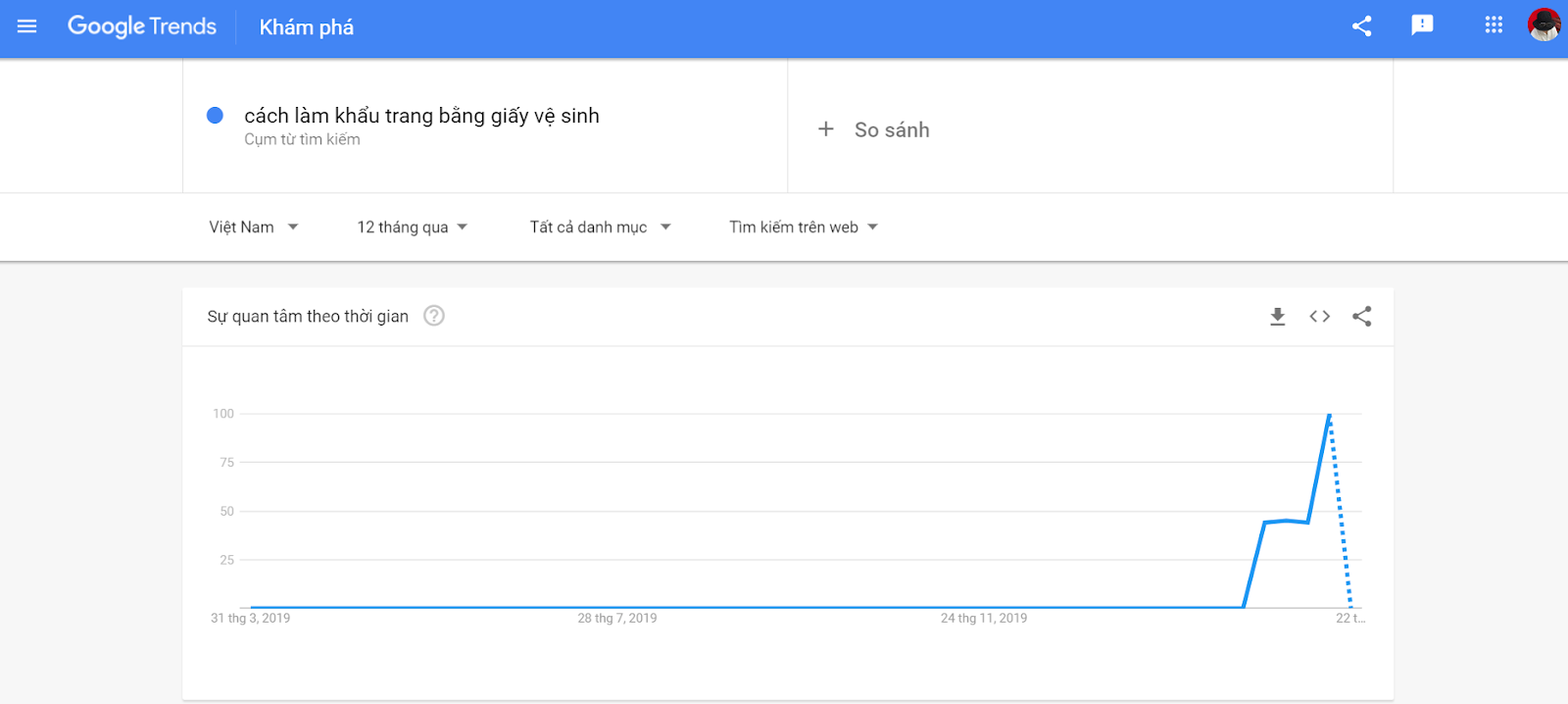Open the 12 tháng qua time range dropdown
The width and height of the screenshot is (1568, 704).
click(x=412, y=227)
